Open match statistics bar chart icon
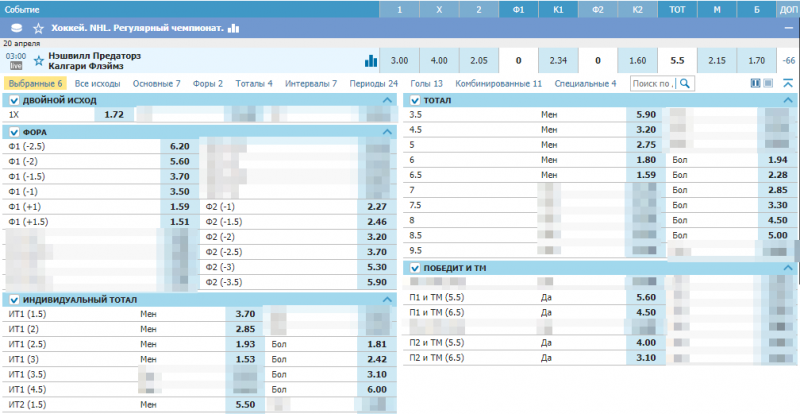The height and width of the screenshot is (414, 800). [371, 60]
